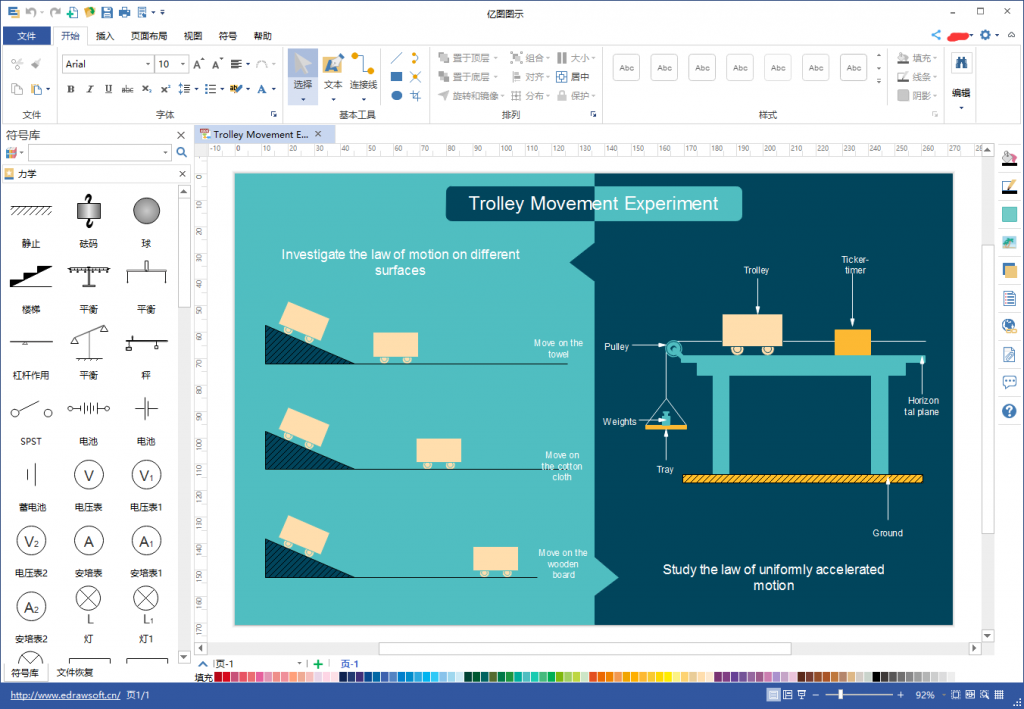Click the 置于顶层 bring to front icon

point(444,58)
